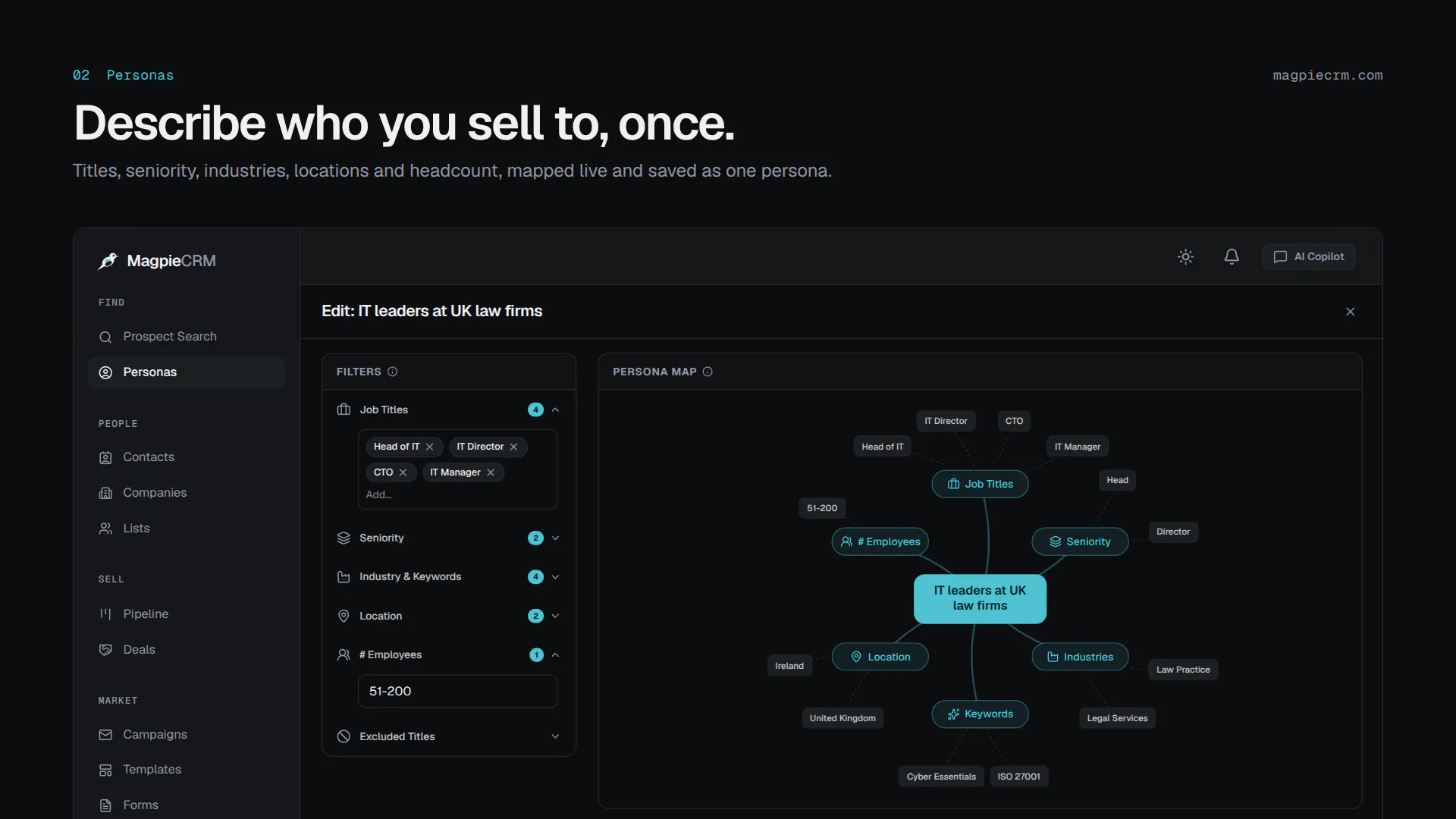Open Campaigns section

187,735
